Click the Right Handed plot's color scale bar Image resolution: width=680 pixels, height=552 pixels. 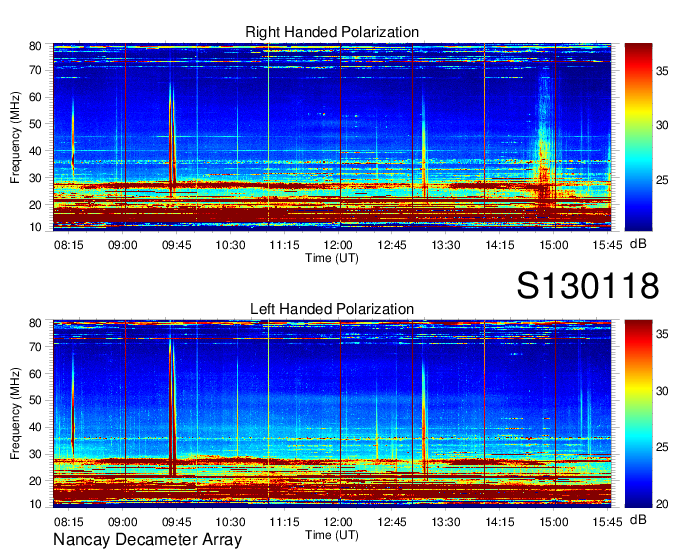638,137
